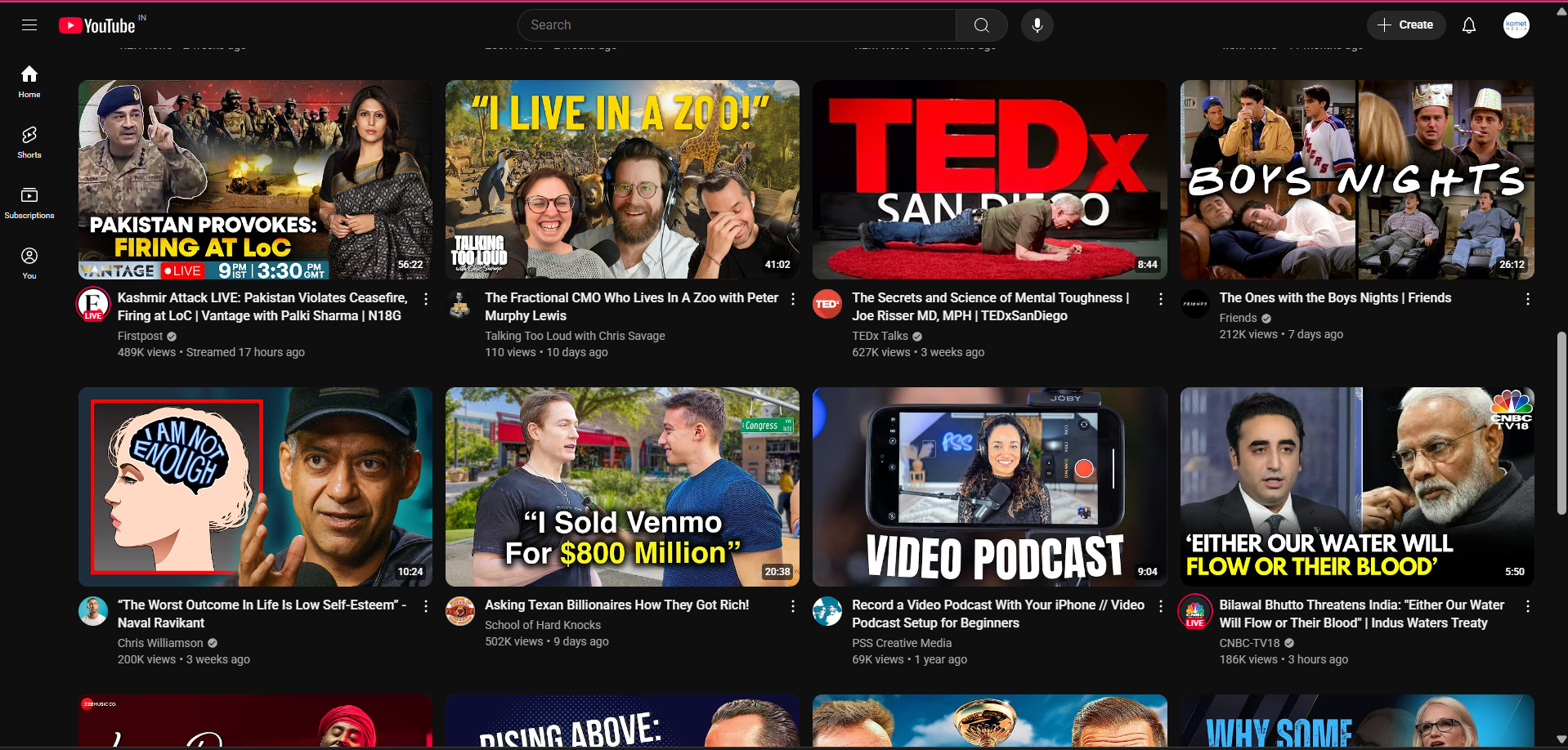This screenshot has width=1568, height=750.
Task: Open Record a Video Podcast With Your iPhone title
Action: [998, 614]
